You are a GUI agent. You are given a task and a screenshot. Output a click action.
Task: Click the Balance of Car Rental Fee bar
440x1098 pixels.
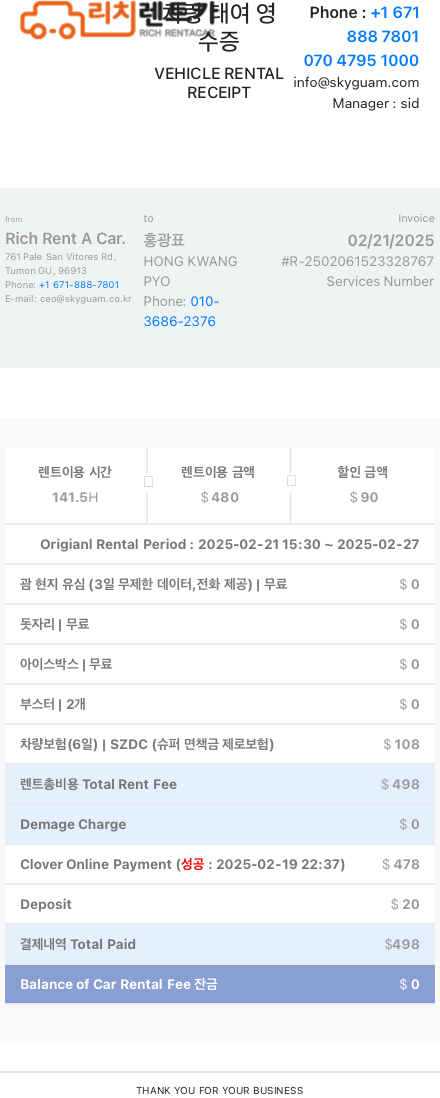(220, 984)
